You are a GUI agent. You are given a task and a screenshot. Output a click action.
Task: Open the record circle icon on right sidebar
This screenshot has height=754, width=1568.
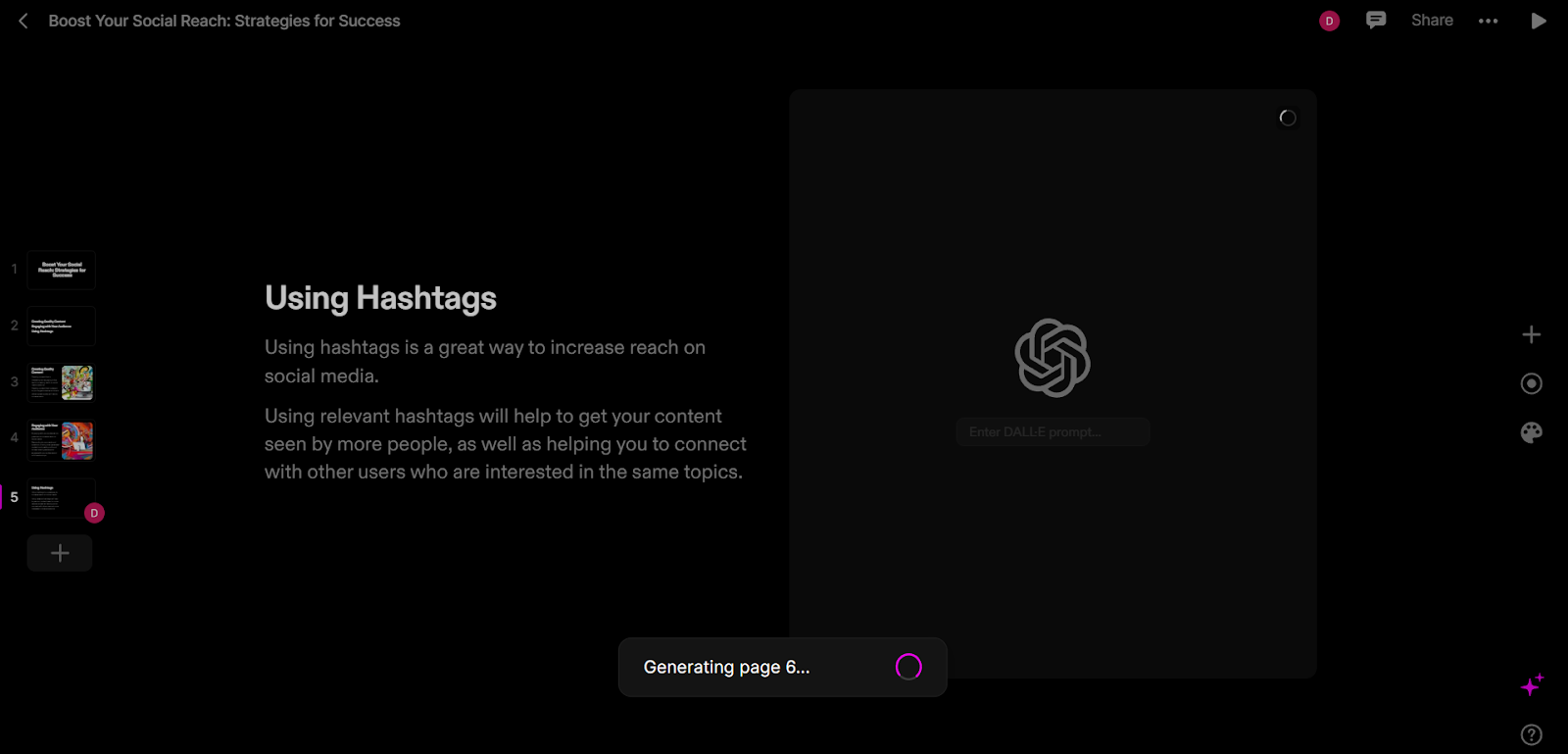pyautogui.click(x=1532, y=383)
